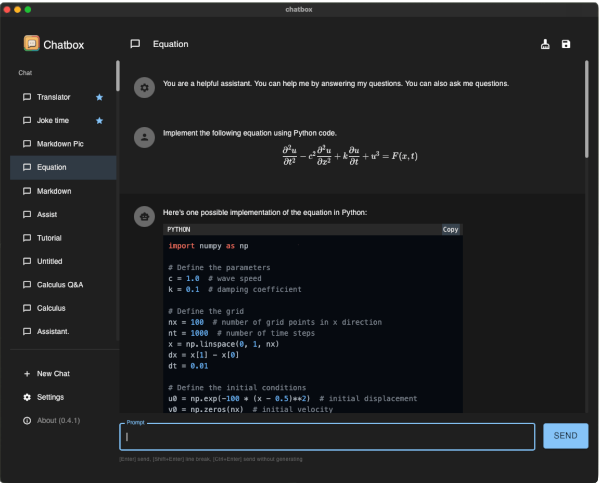Start a New Chat

coord(63,374)
